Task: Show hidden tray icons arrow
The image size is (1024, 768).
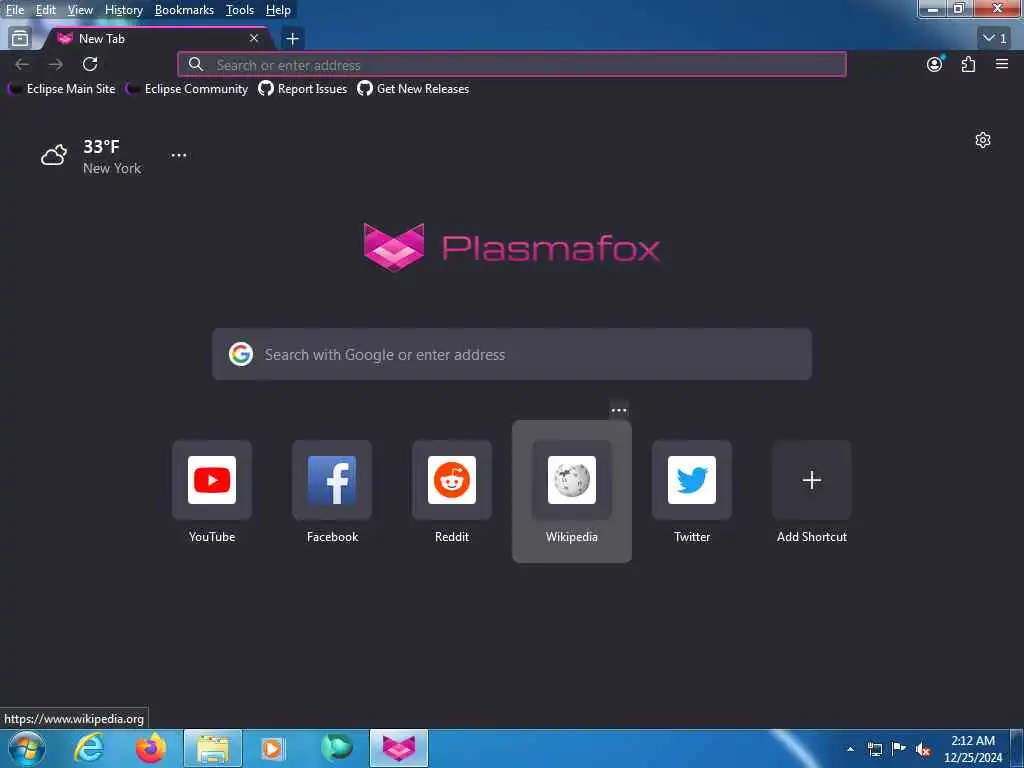Action: [850, 749]
